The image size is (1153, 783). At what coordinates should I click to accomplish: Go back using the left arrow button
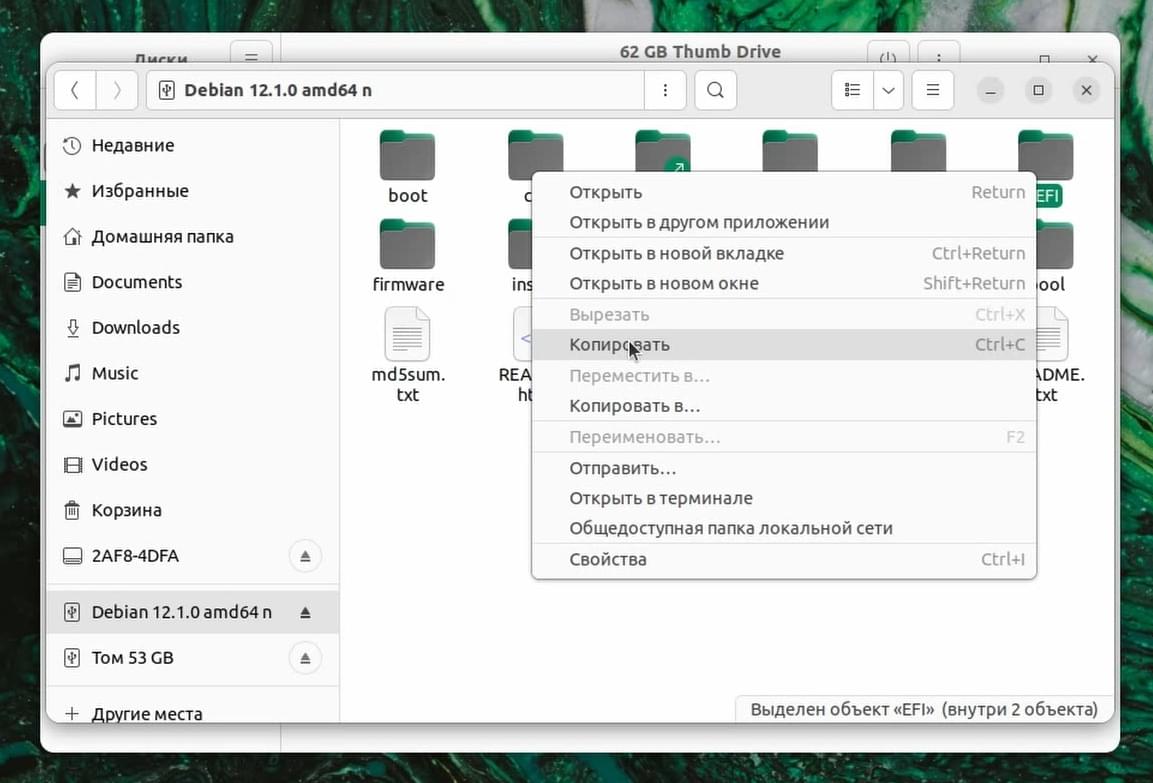click(x=75, y=90)
